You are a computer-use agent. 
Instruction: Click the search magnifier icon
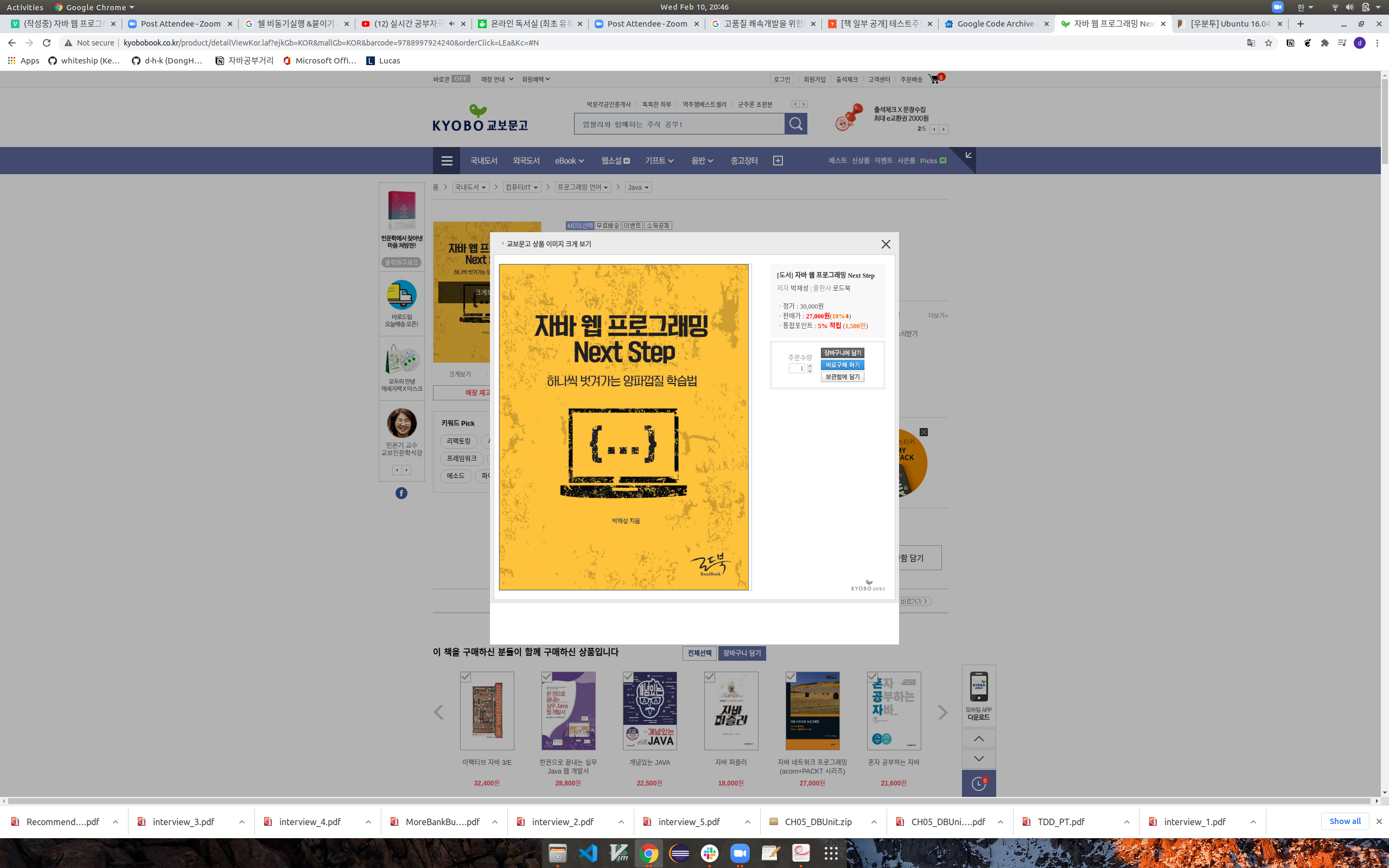(x=795, y=124)
